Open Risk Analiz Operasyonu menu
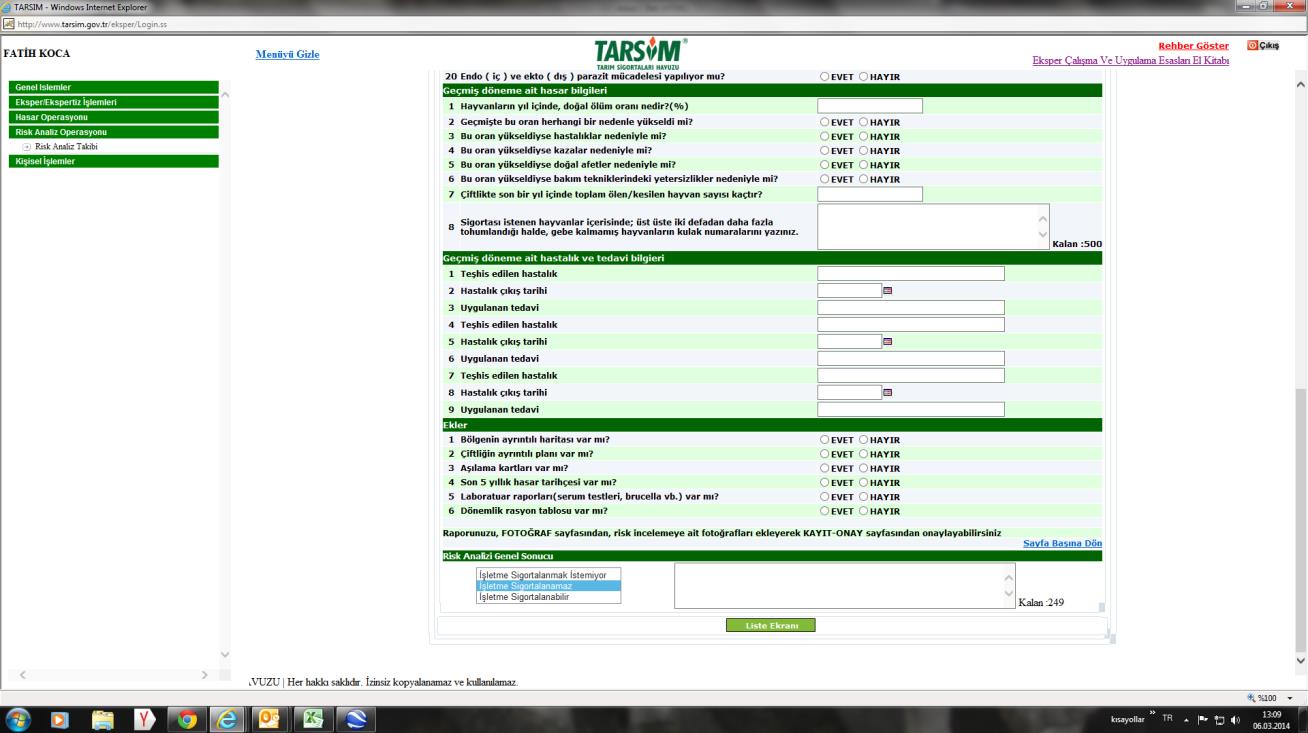Screen dimensions: 1308x733 (113, 132)
